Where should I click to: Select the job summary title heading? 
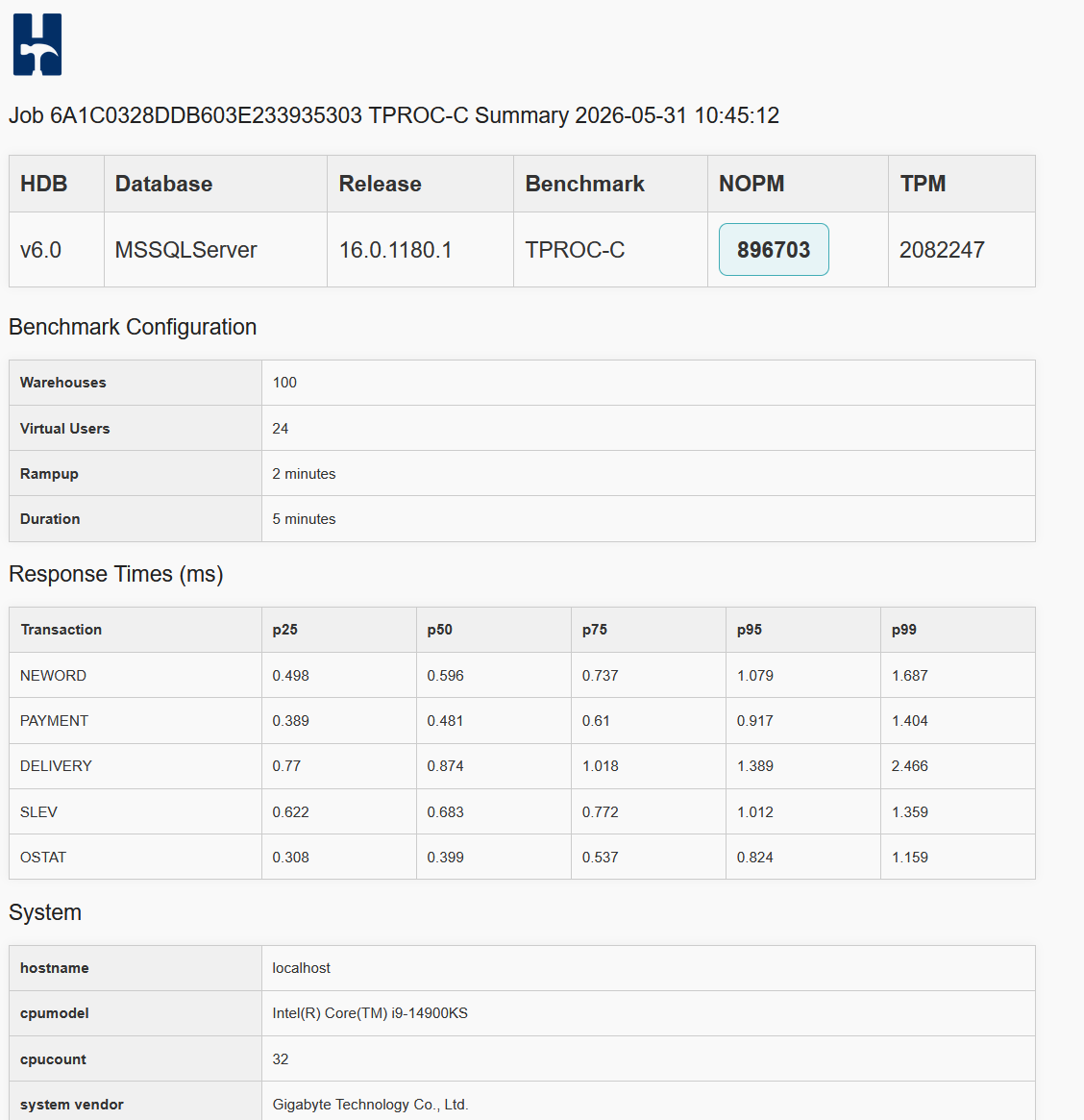(x=393, y=115)
